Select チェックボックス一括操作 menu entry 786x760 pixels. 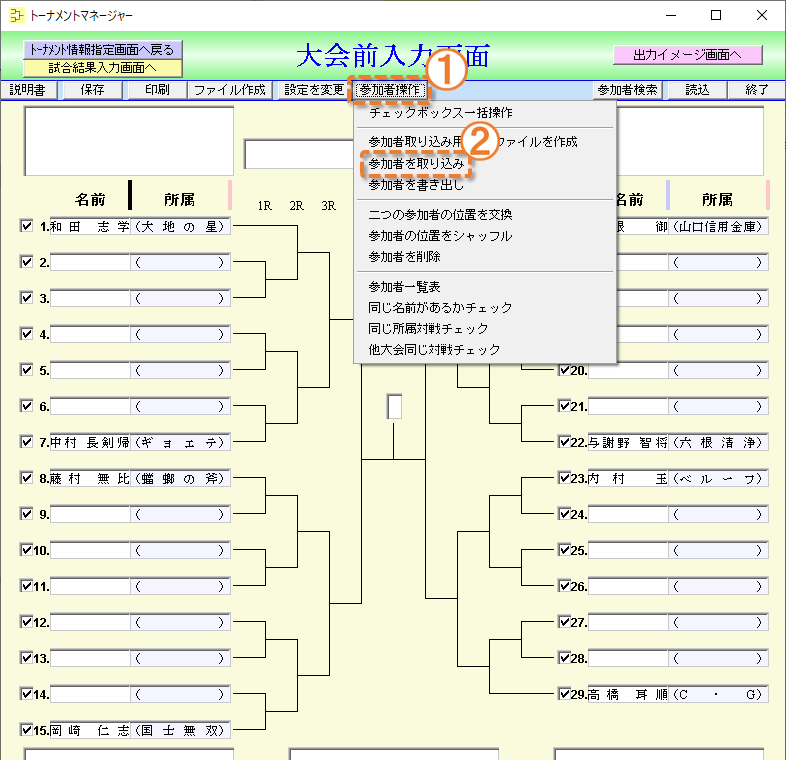pyautogui.click(x=441, y=113)
